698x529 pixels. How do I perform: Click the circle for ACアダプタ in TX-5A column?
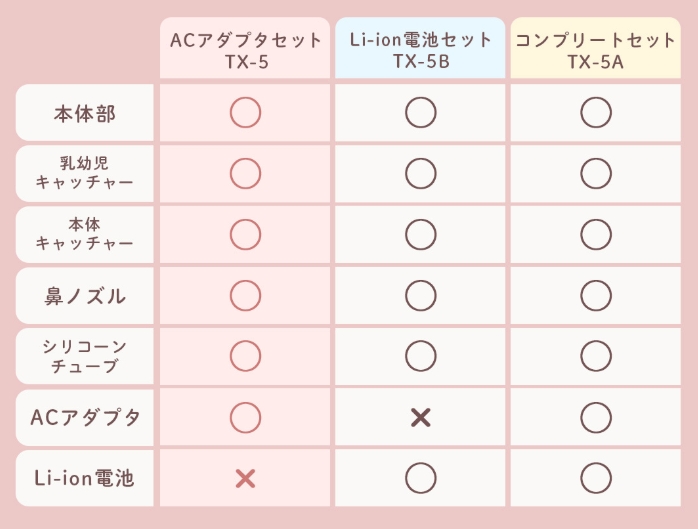tap(596, 418)
